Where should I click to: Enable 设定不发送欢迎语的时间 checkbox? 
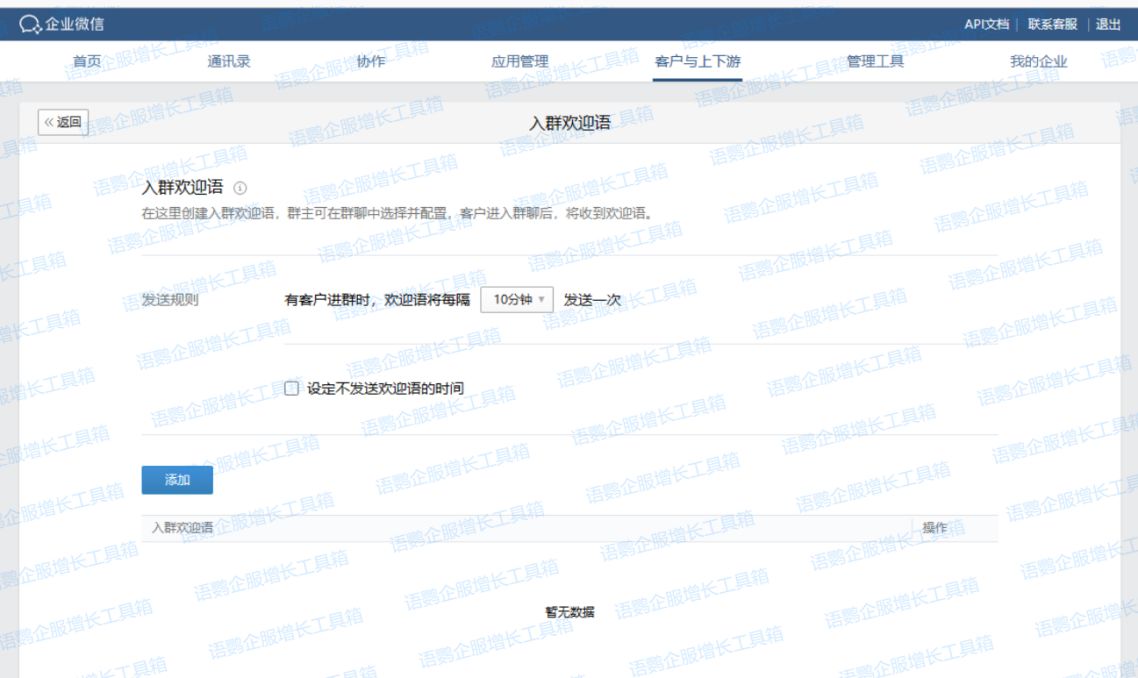292,388
